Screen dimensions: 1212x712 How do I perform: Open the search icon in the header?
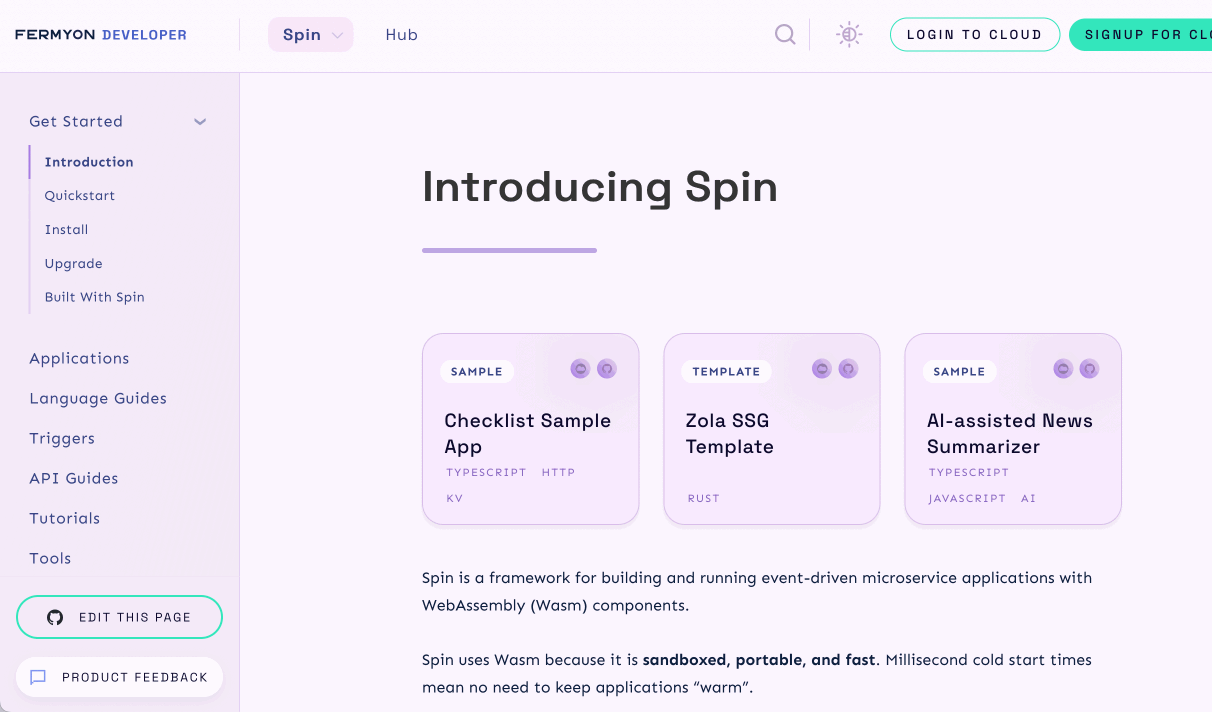[785, 34]
